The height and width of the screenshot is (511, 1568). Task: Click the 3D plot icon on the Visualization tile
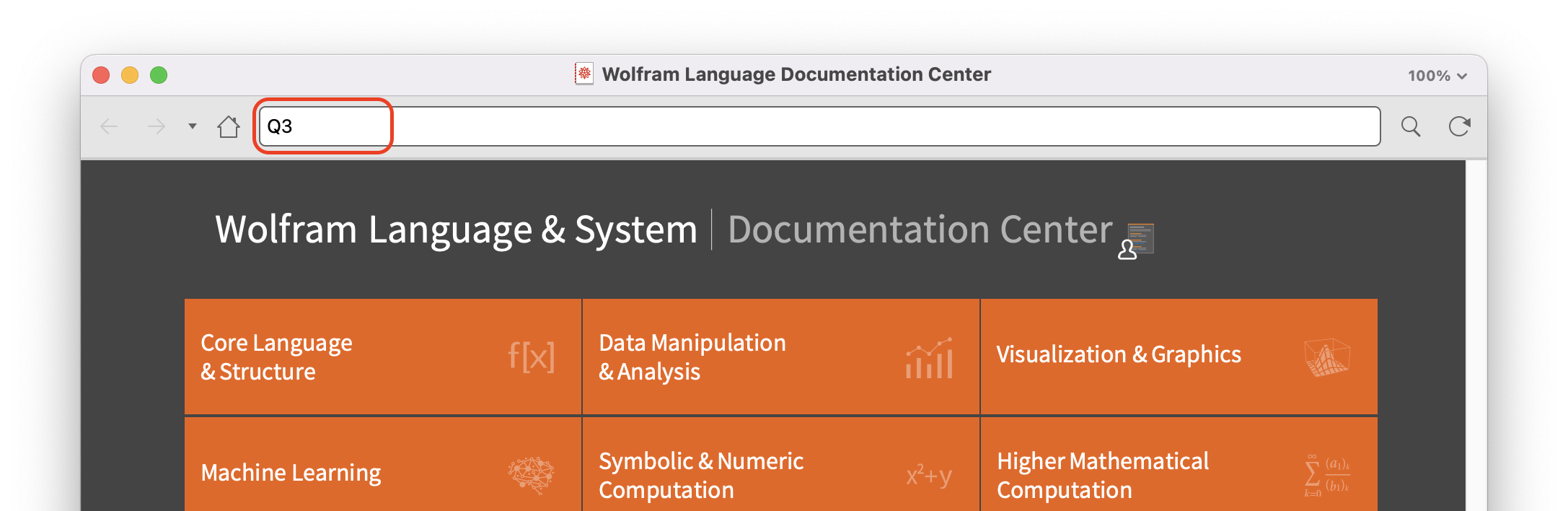1327,357
